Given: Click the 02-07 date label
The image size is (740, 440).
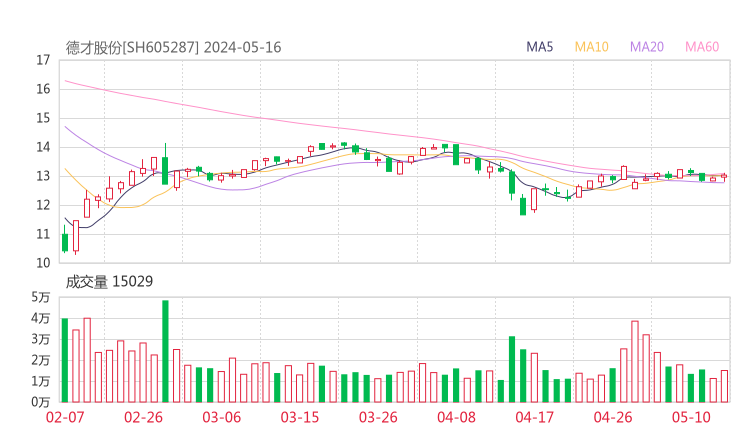Looking at the screenshot, I should click(65, 417).
